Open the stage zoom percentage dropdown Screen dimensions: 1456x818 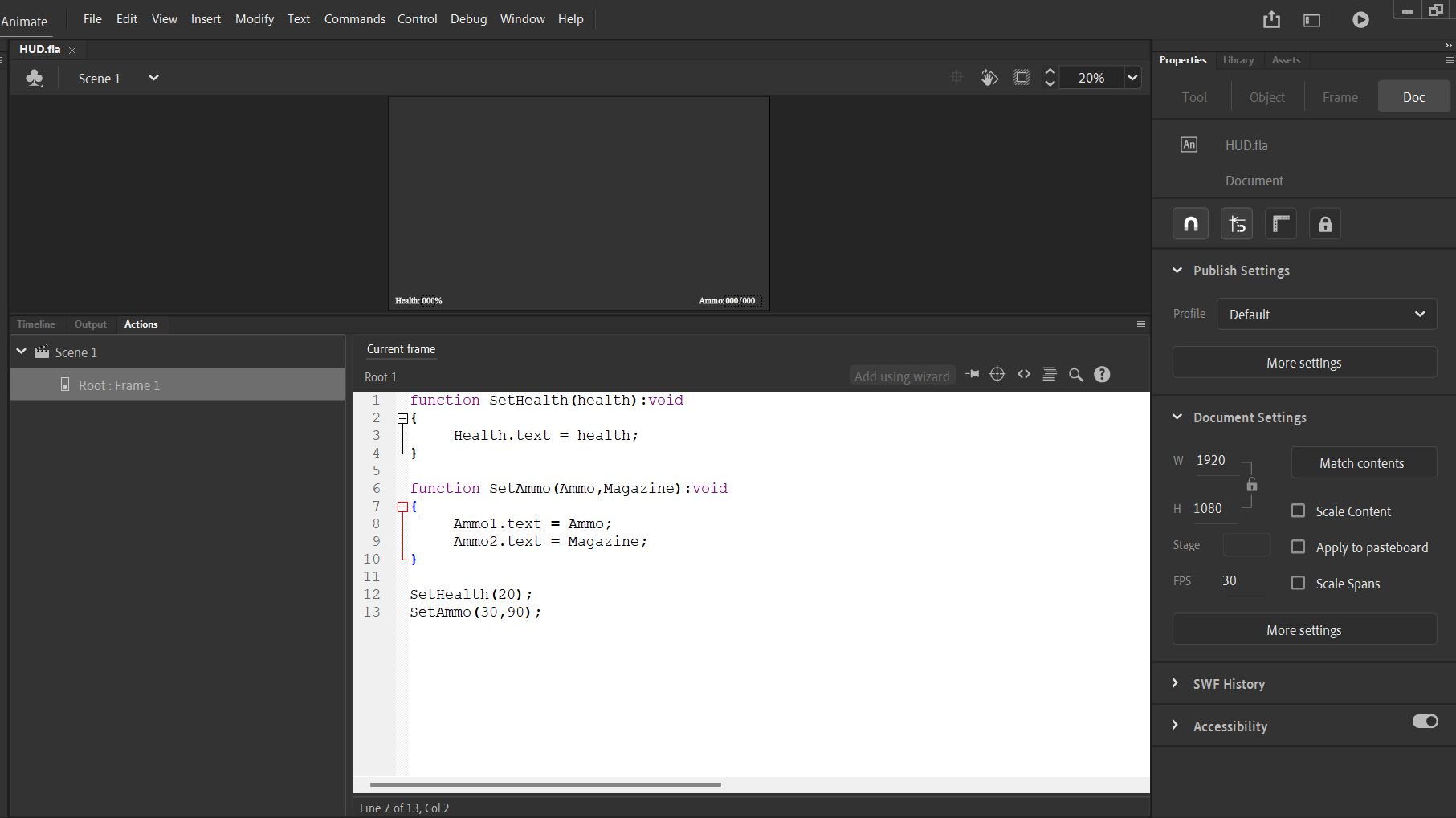point(1132,78)
